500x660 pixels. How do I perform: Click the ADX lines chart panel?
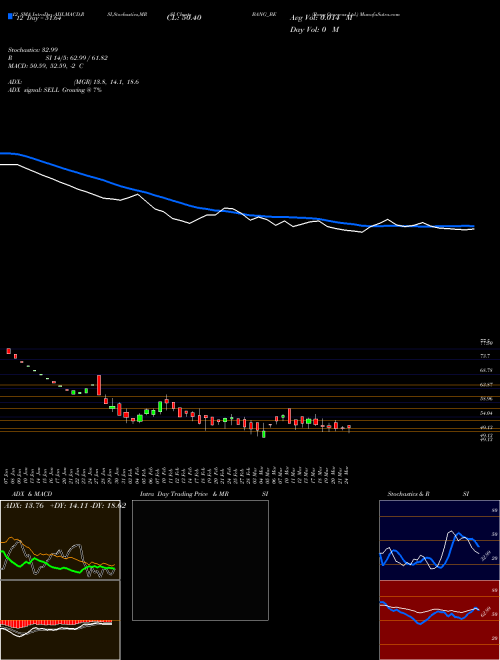click(x=60, y=540)
